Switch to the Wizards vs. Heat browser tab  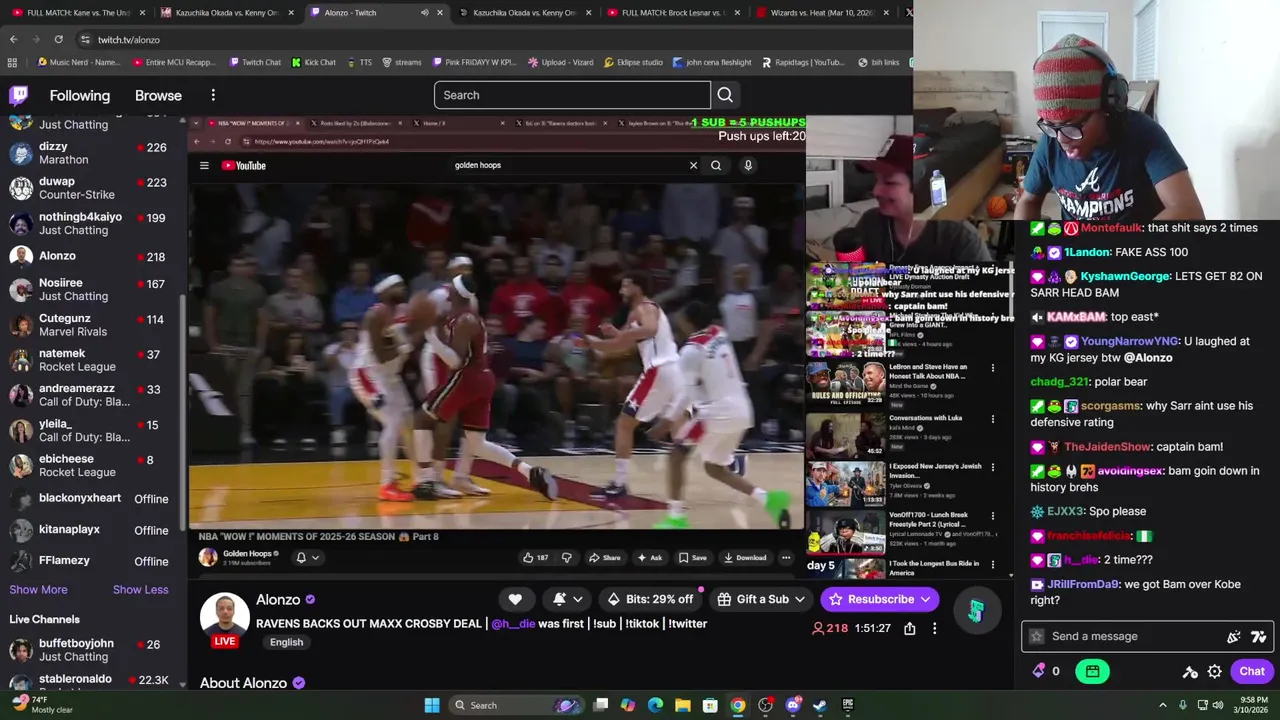click(821, 13)
